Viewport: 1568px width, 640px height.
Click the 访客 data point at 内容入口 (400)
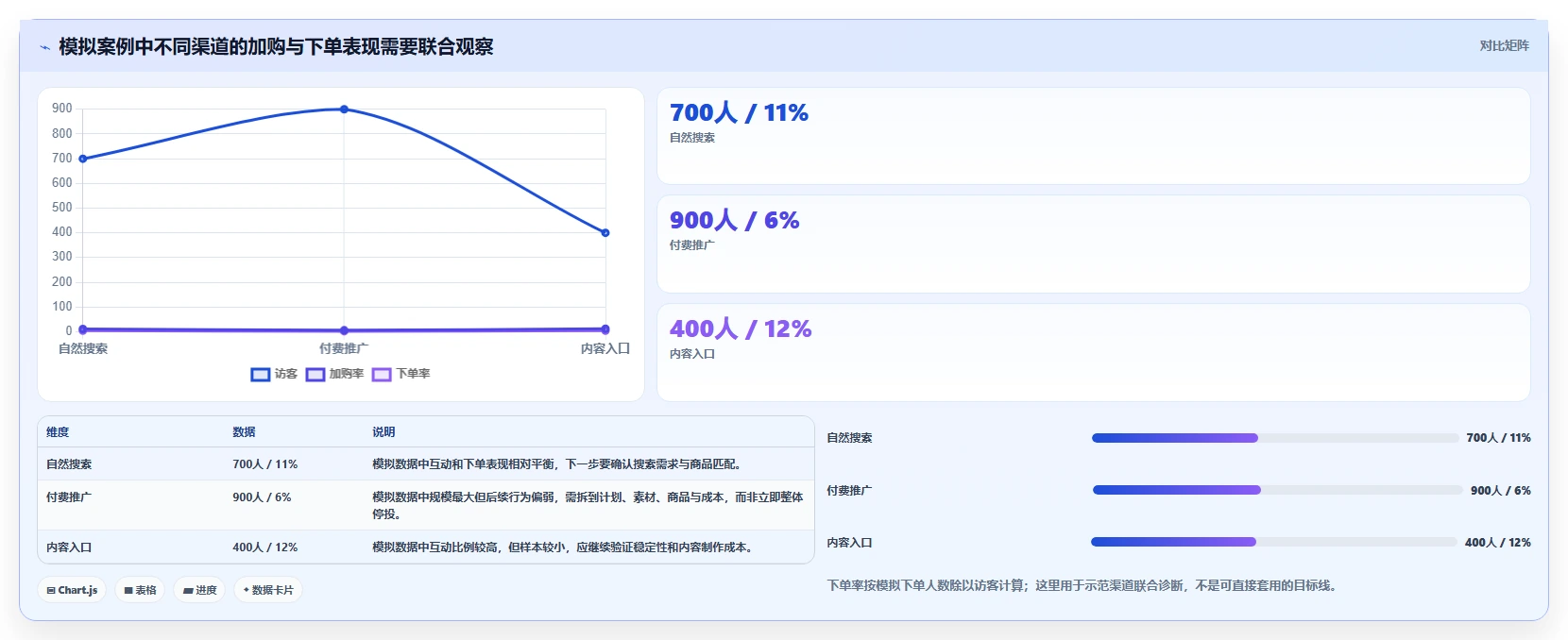[x=605, y=232]
